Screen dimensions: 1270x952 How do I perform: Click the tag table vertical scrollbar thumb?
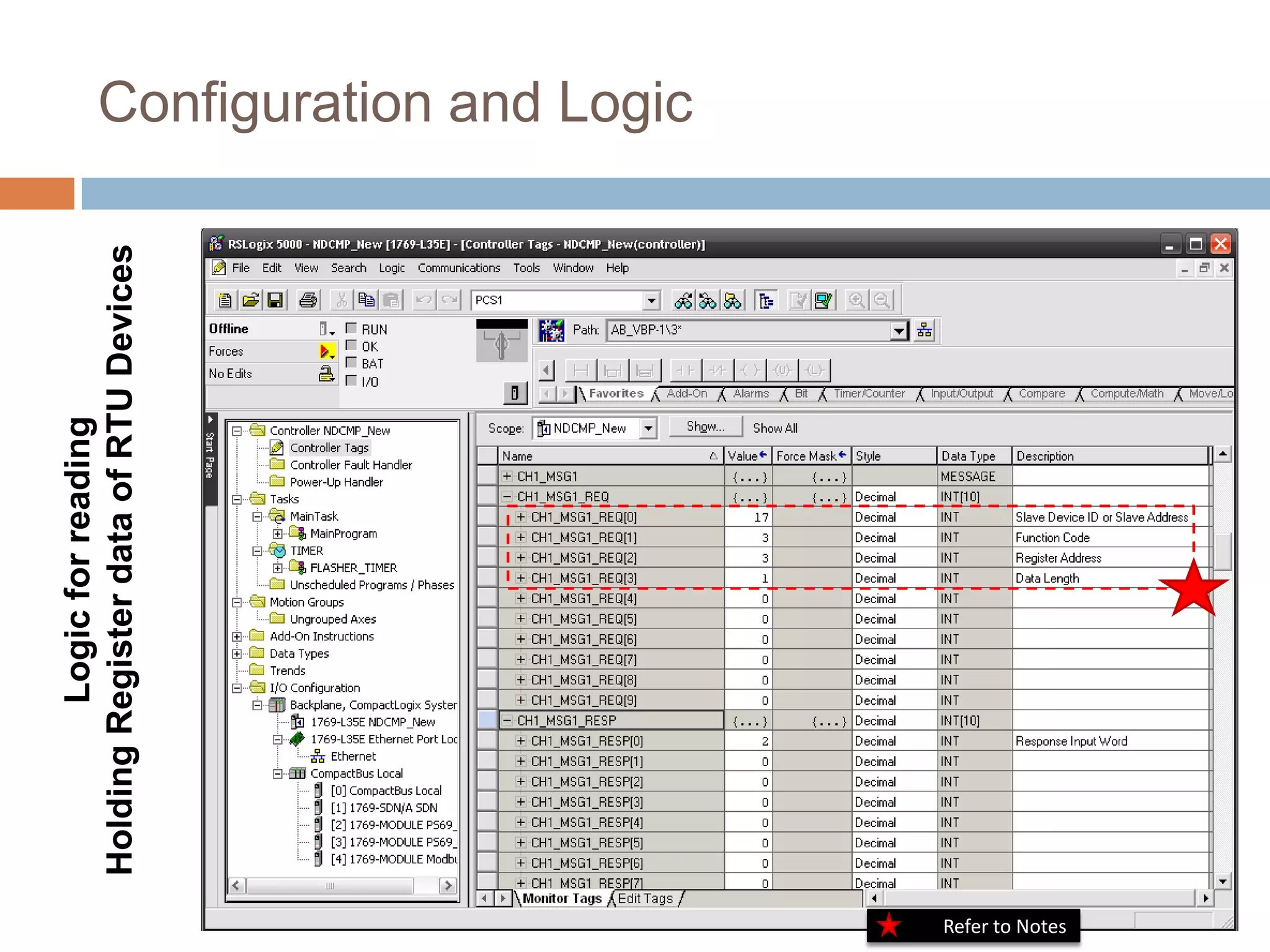[x=1222, y=551]
